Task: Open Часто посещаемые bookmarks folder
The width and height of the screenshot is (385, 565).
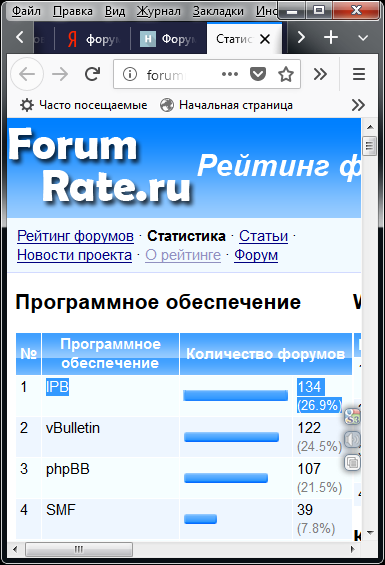Action: (x=83, y=105)
